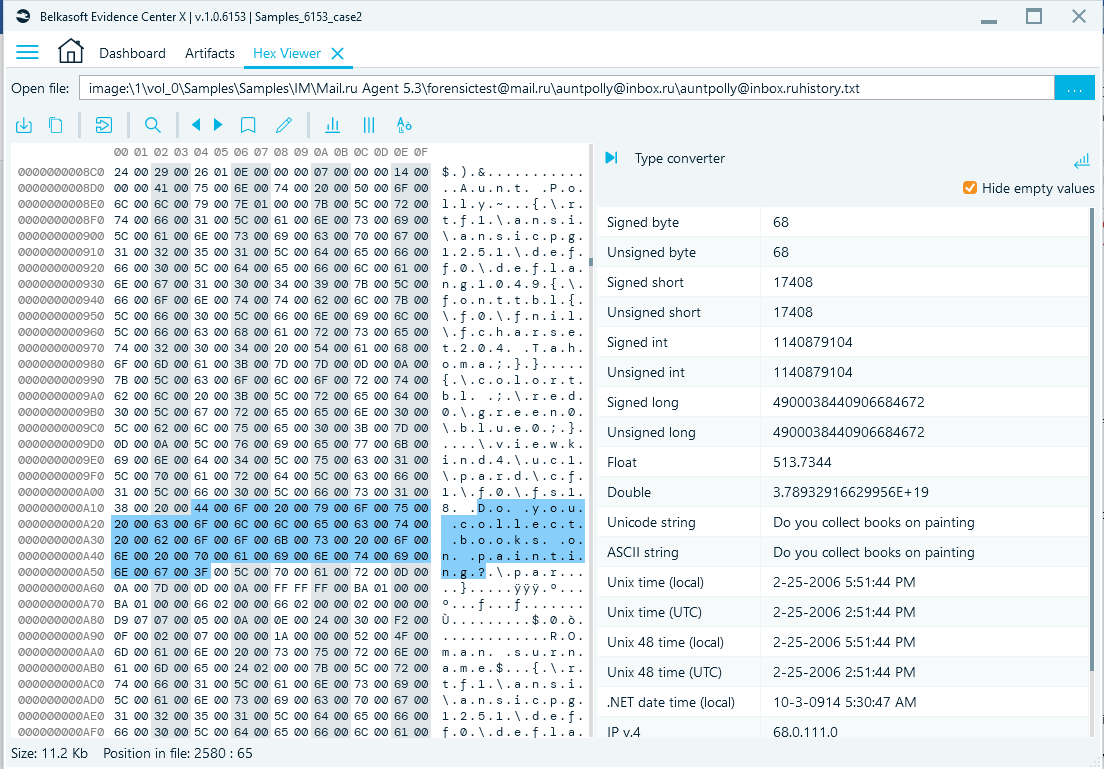
Task: Collapse the Type converter panel
Action: click(1081, 160)
